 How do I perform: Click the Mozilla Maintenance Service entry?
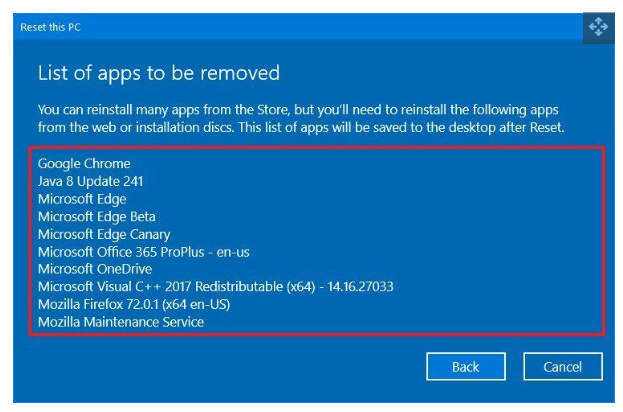click(x=121, y=322)
